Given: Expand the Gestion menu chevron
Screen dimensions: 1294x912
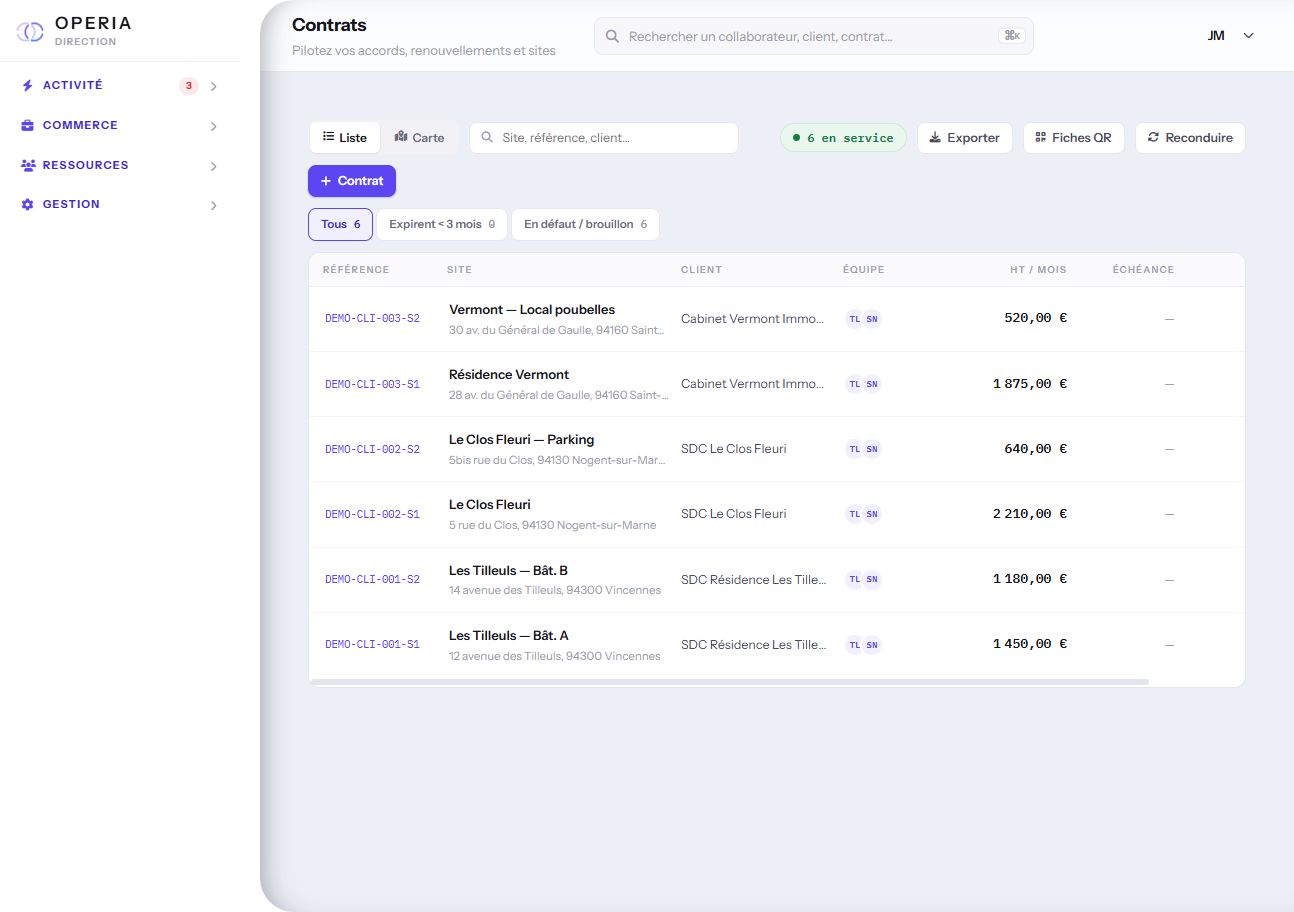Looking at the screenshot, I should pyautogui.click(x=213, y=205).
